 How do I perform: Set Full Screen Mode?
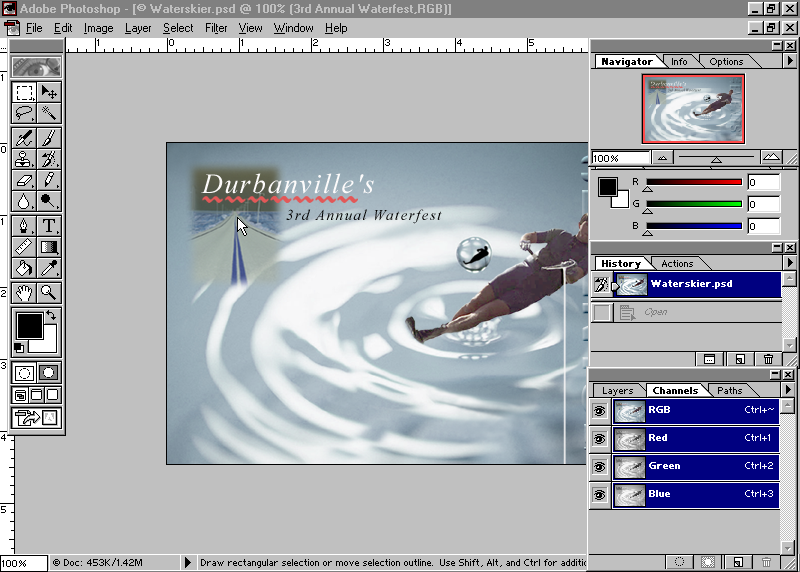point(53,395)
